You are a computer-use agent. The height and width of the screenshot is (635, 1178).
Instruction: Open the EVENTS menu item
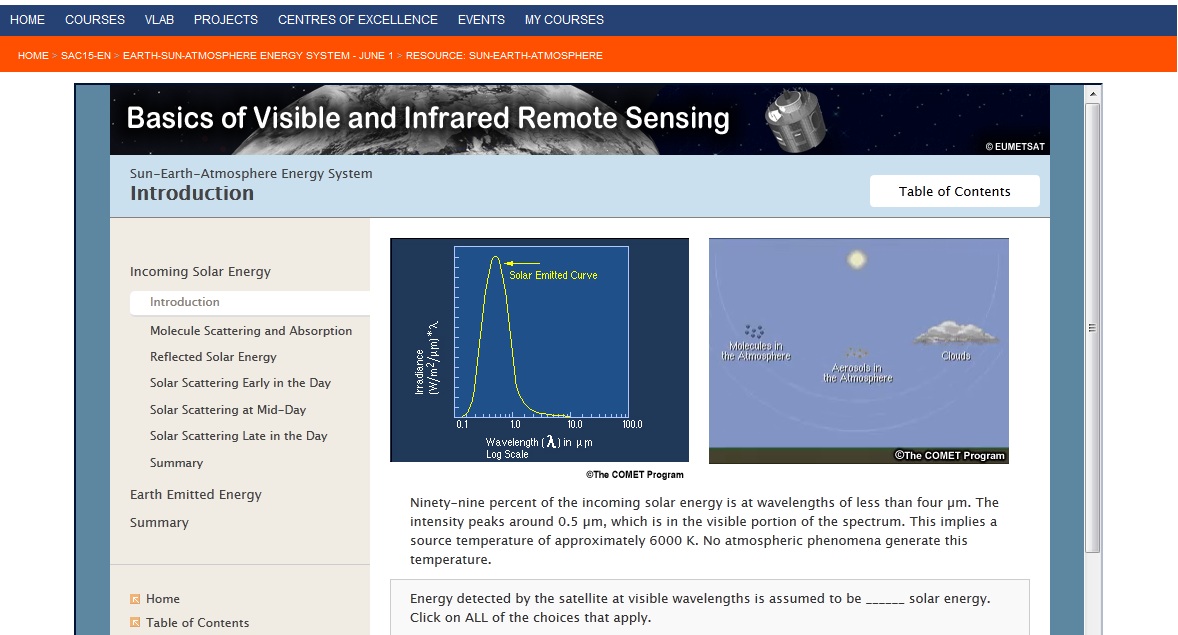pos(481,20)
